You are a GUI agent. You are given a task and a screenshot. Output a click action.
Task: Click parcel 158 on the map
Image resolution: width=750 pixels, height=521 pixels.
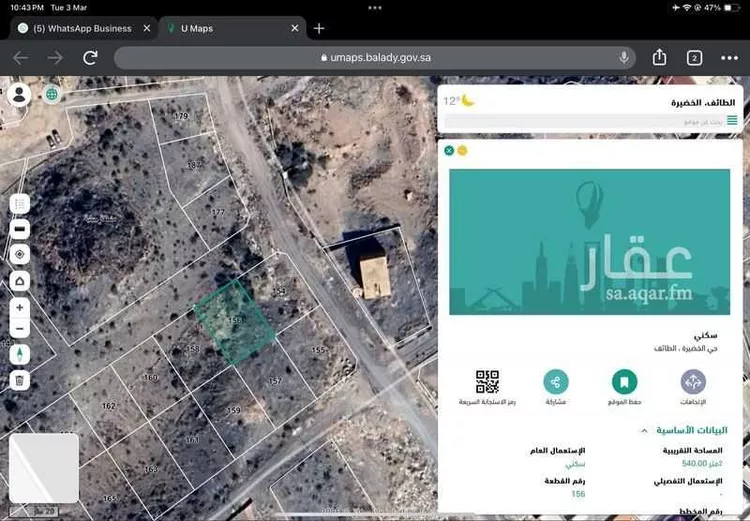pos(193,349)
